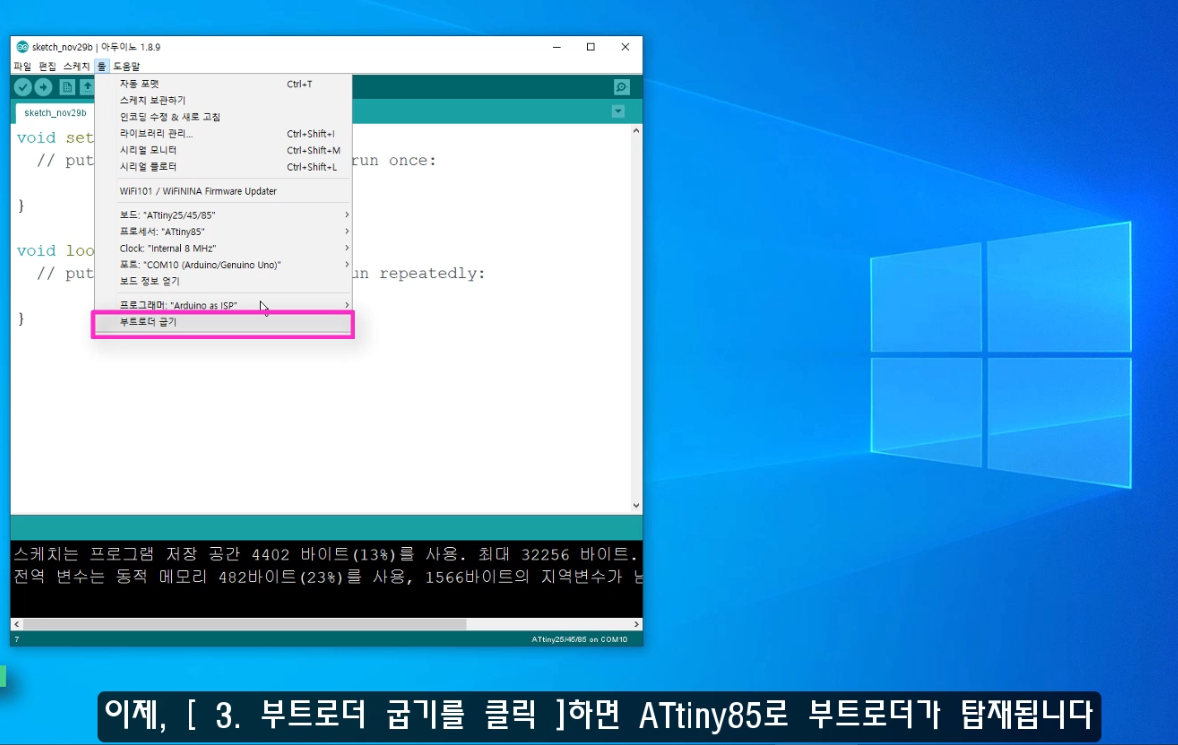Expand 보드: "ATtiny25/45/85" submenu
Screen dimensions: 1178x745
[x=223, y=216]
